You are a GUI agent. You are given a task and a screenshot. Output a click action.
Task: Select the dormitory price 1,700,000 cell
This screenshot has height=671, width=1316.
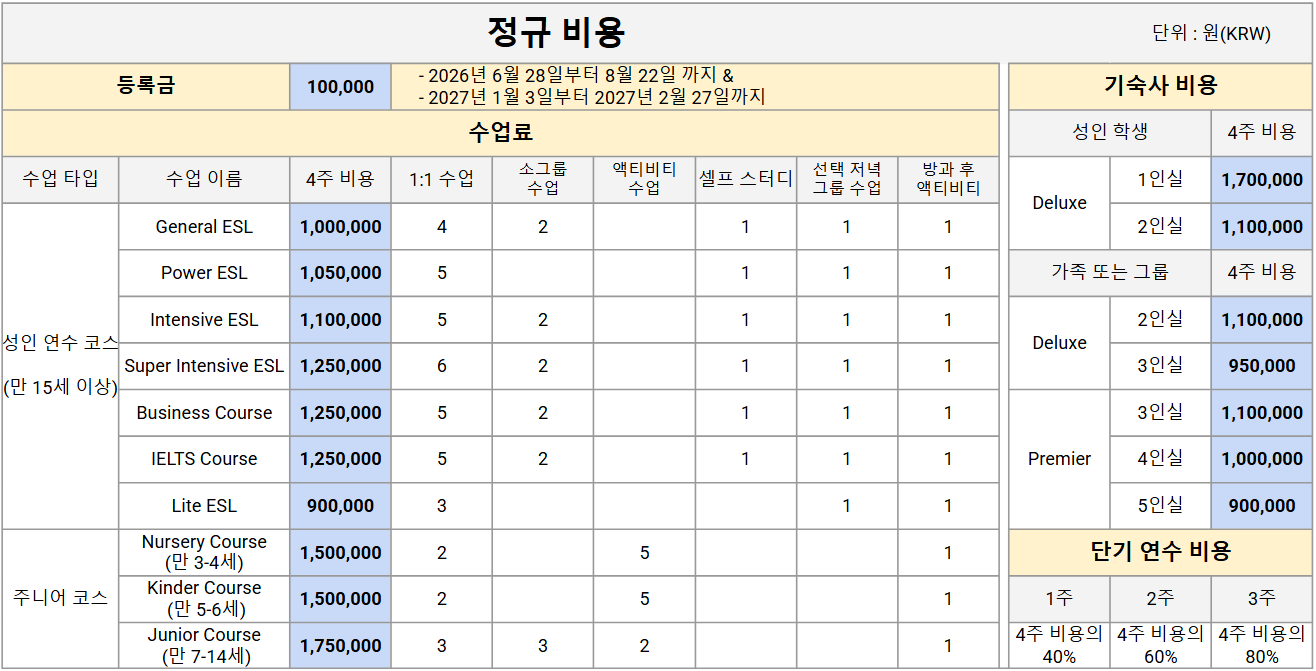pyautogui.click(x=1261, y=180)
